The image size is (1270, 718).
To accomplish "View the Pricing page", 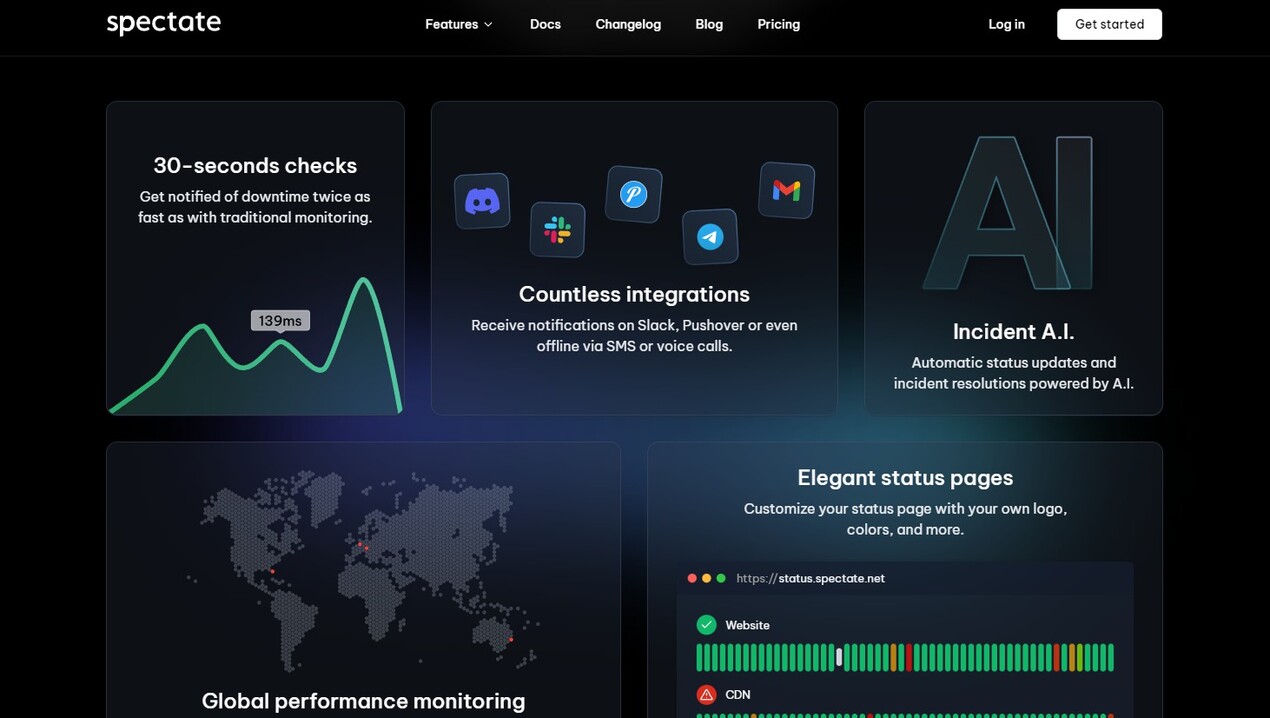I will point(779,24).
